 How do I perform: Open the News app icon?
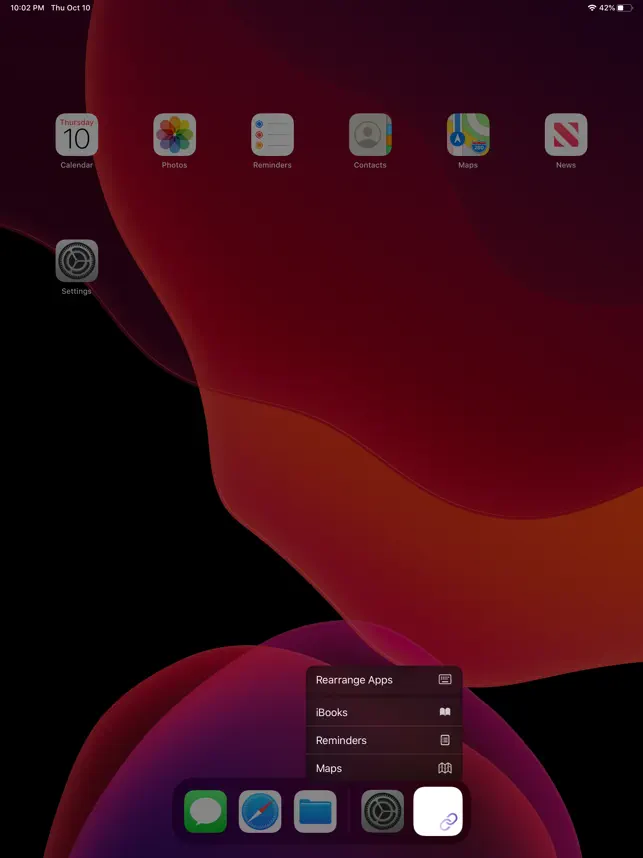click(566, 135)
